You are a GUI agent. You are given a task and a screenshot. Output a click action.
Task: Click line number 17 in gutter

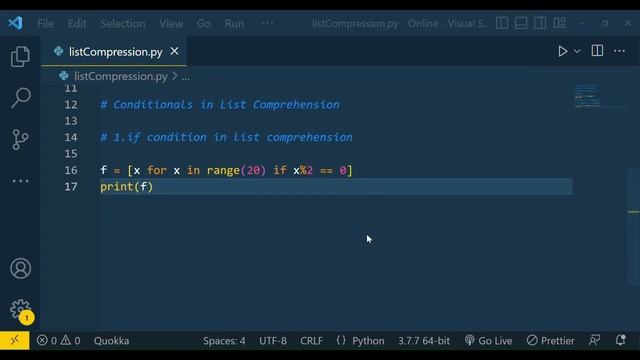coord(71,187)
